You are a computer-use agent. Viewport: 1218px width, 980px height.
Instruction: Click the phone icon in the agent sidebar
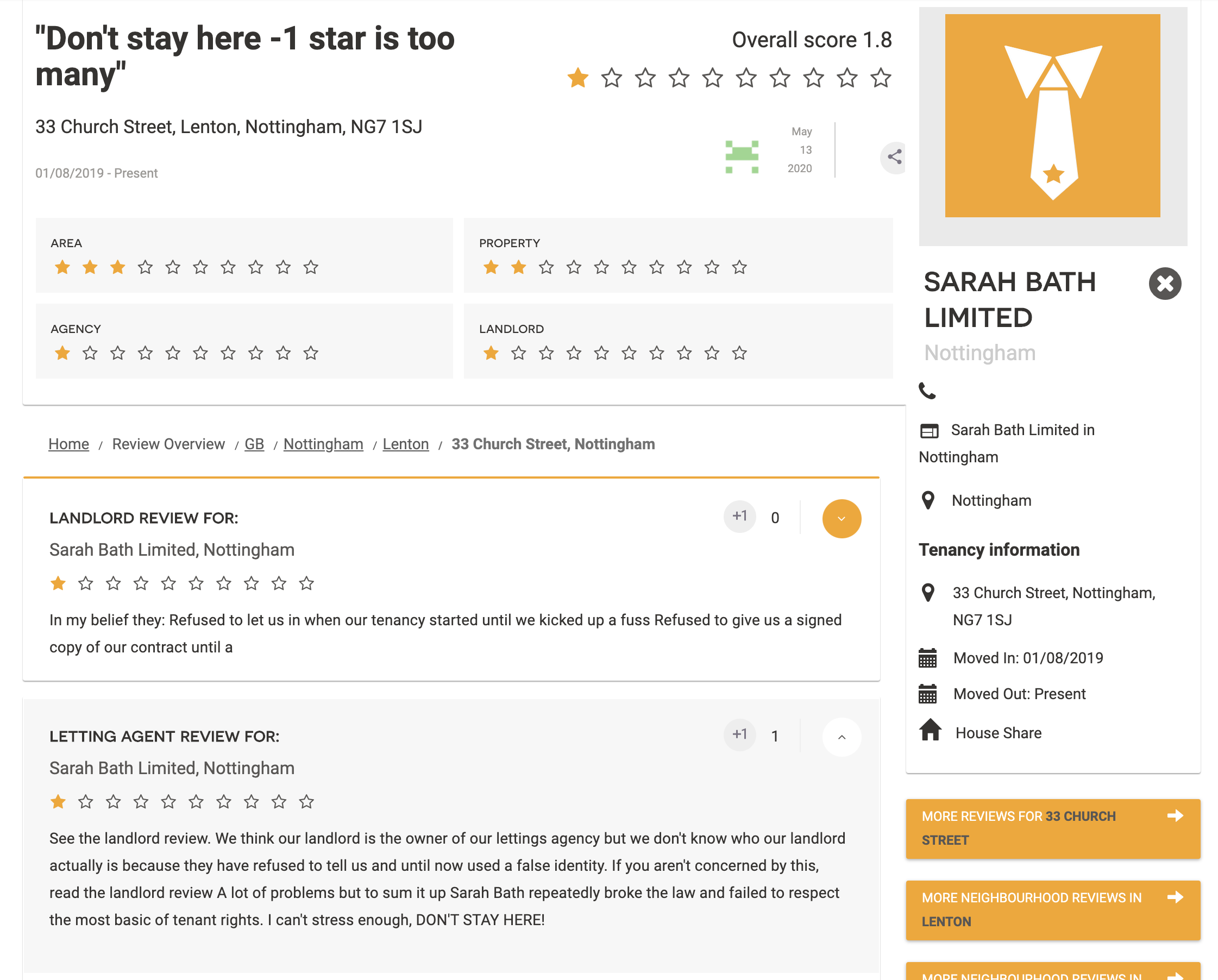click(x=927, y=391)
